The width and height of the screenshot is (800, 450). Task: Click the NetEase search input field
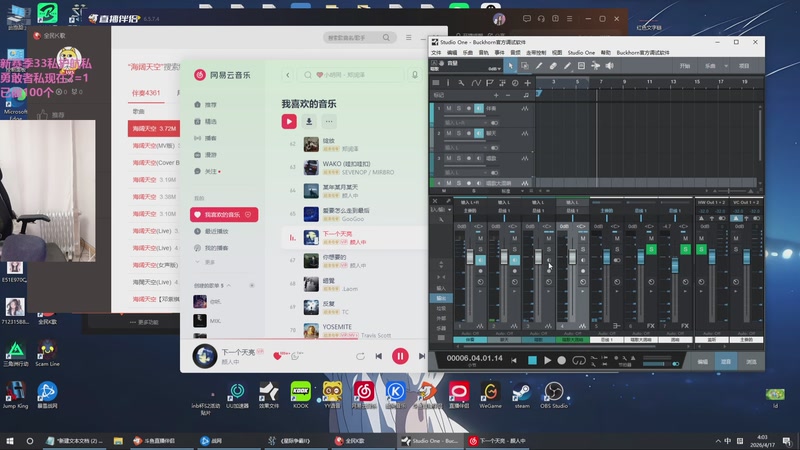352,75
